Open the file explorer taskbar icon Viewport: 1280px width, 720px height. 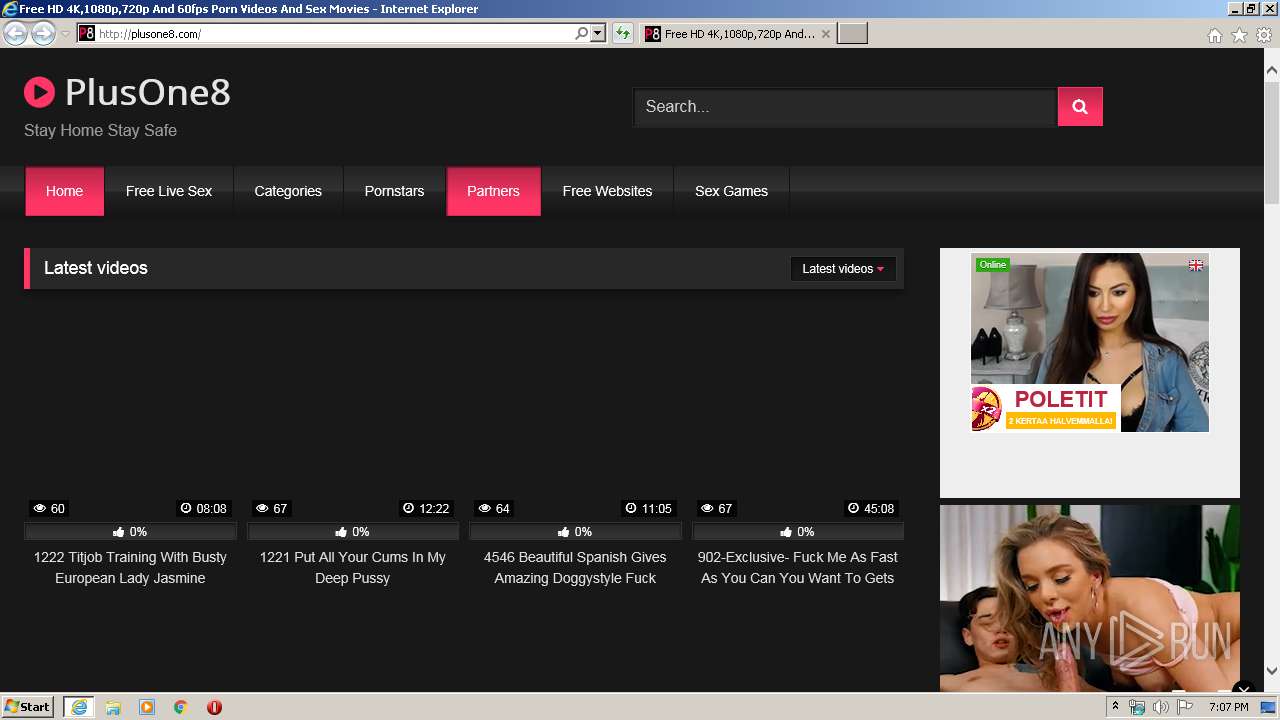(113, 707)
